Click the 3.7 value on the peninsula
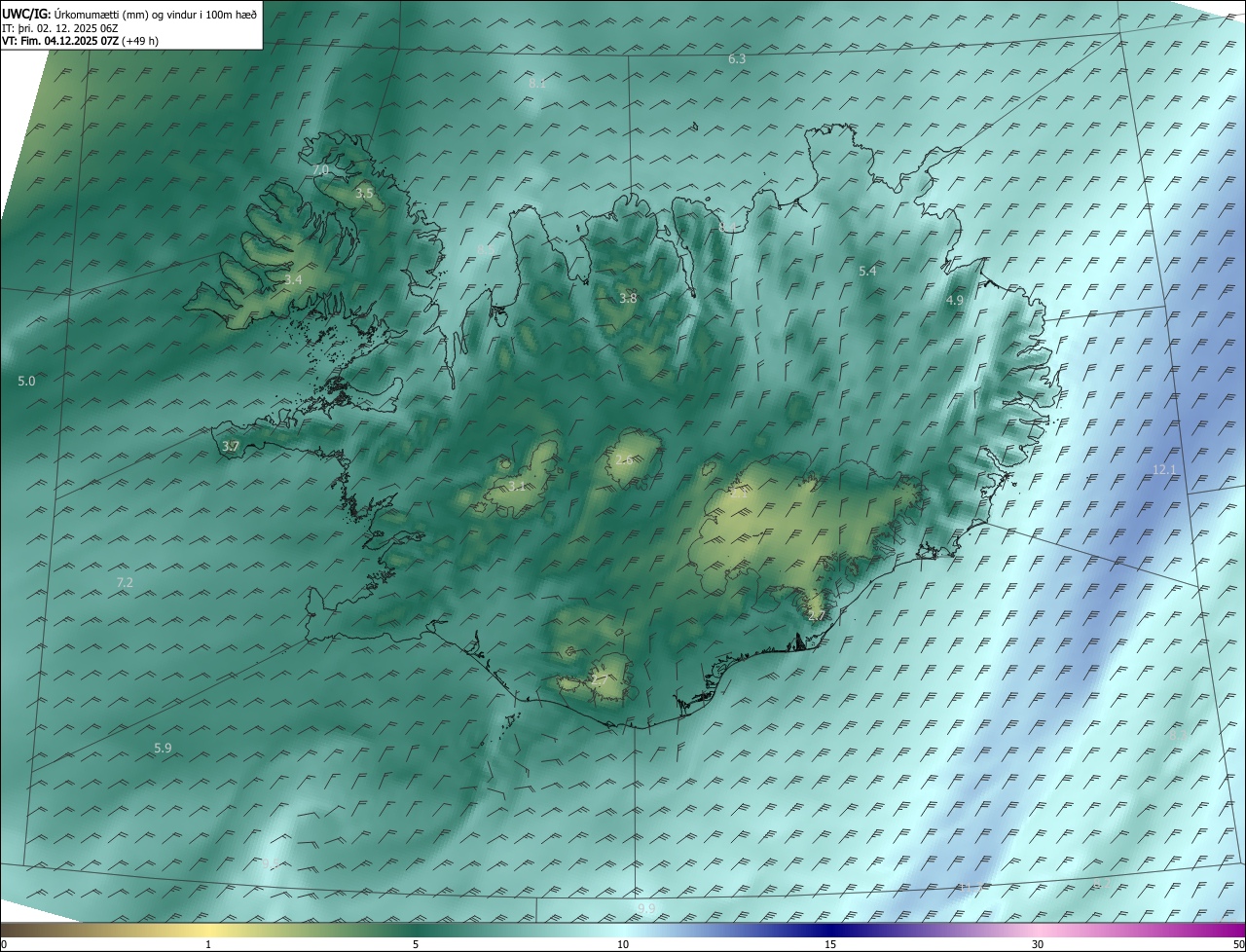This screenshot has height=952, width=1246. [x=231, y=447]
